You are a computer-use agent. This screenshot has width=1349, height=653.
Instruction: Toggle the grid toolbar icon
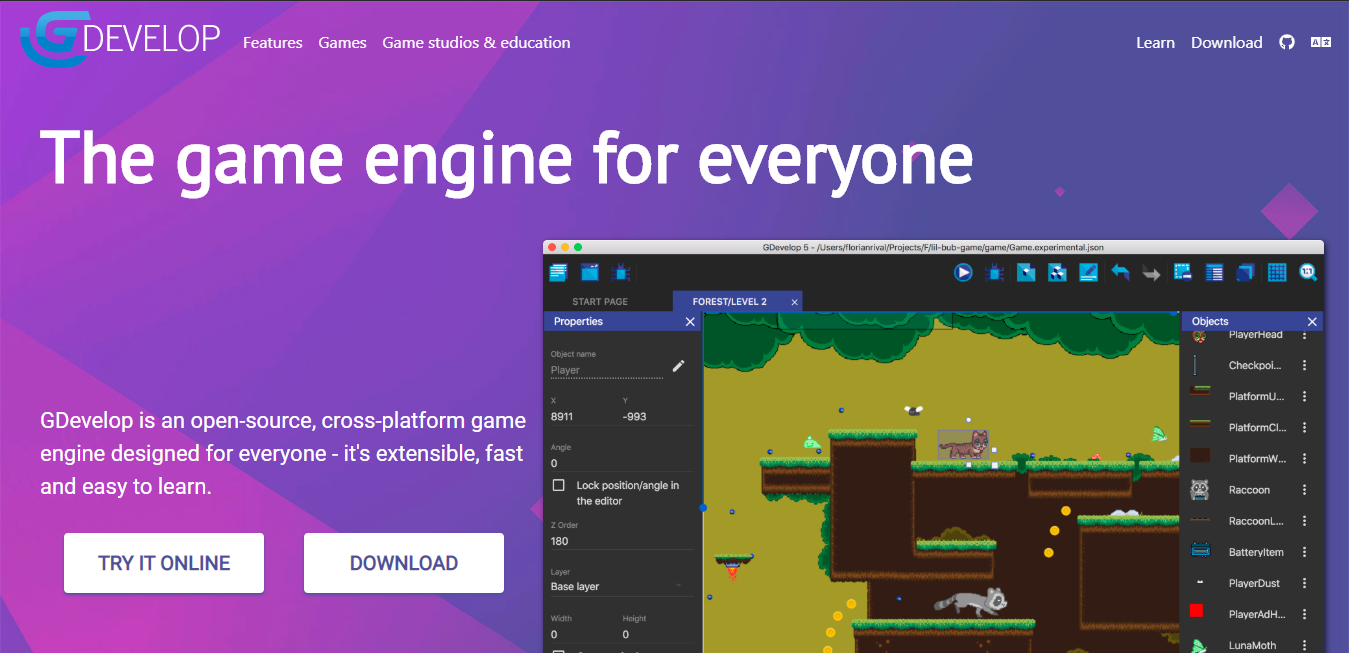point(1277,271)
